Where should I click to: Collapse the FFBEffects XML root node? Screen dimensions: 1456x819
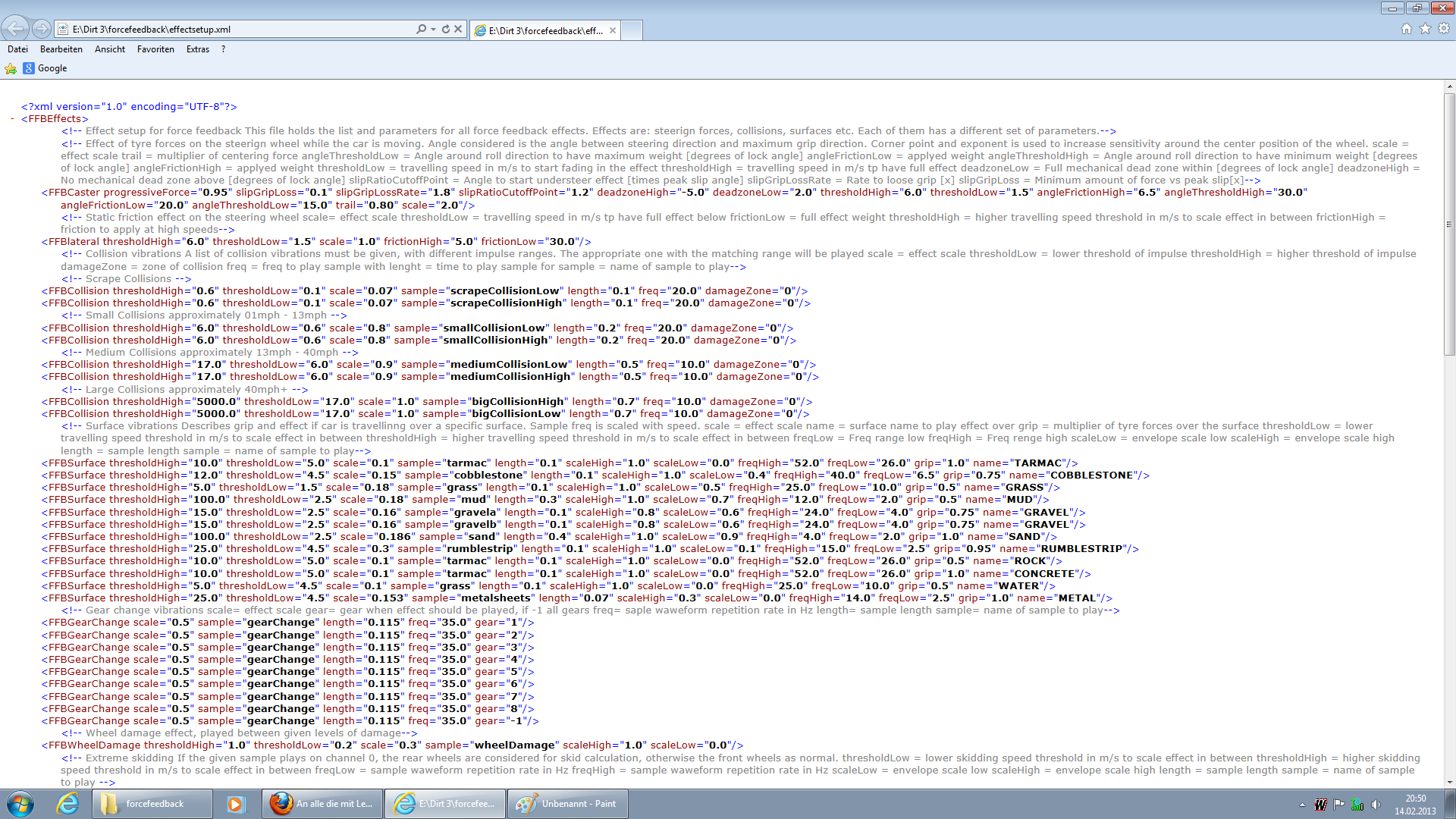tap(13, 119)
